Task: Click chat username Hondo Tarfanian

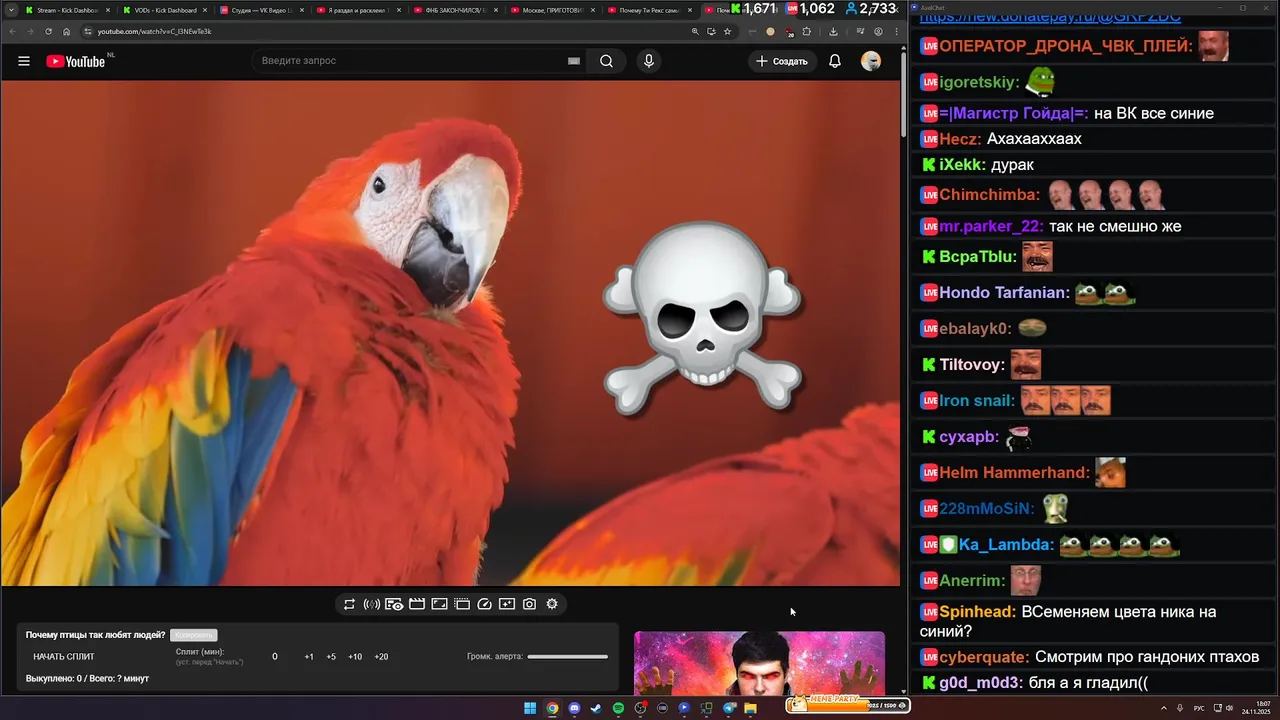Action: tap(1004, 293)
